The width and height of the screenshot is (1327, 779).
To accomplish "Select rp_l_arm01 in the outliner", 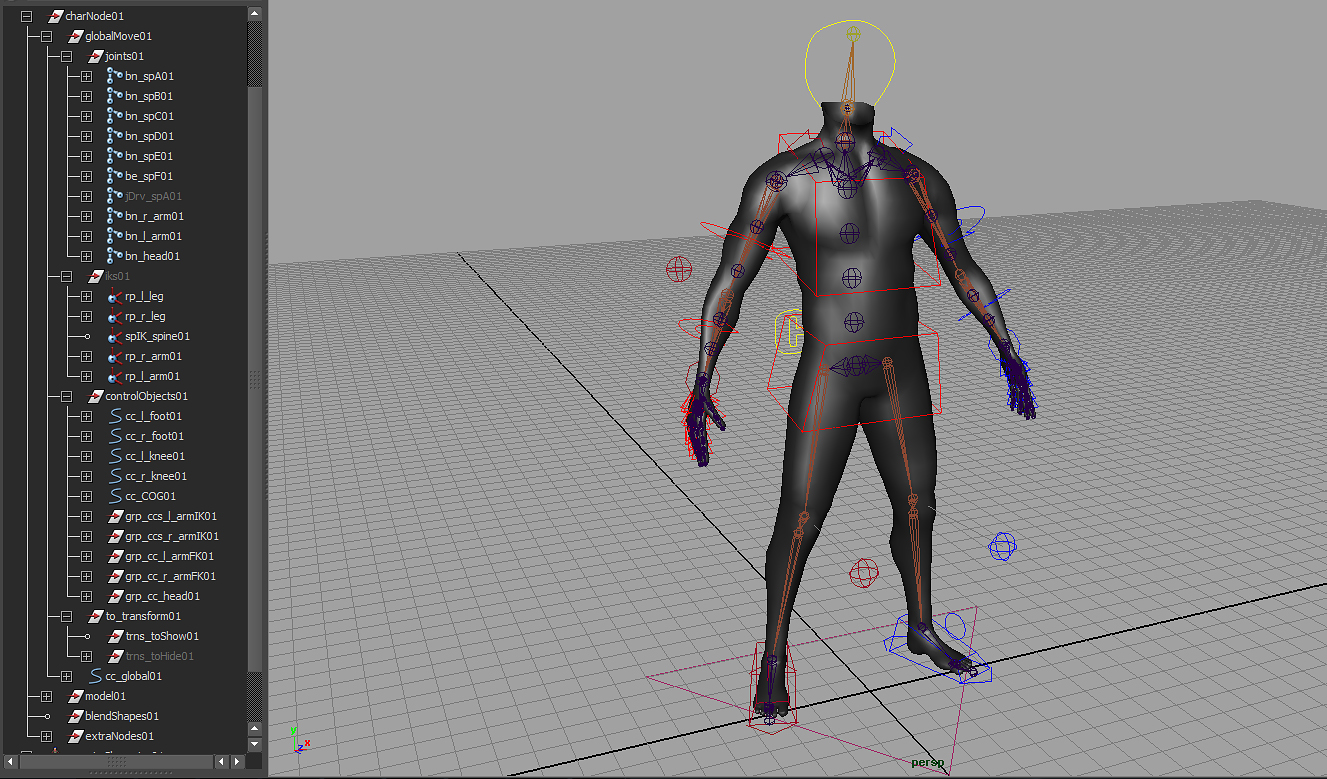I will (x=153, y=376).
